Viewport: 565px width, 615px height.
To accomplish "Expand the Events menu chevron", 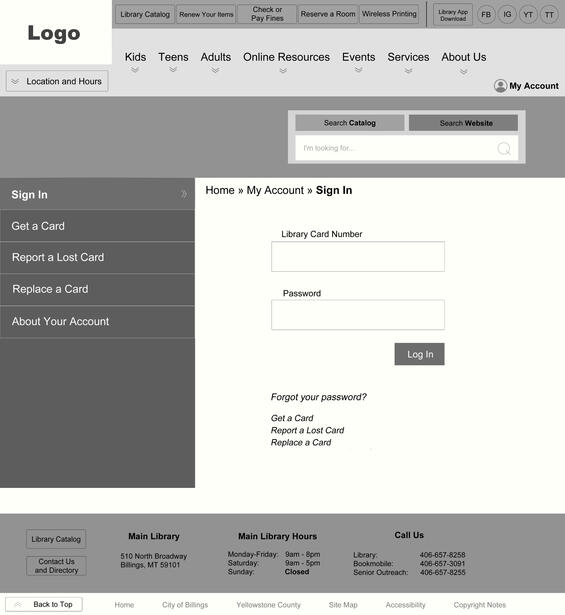I will (x=358, y=70).
